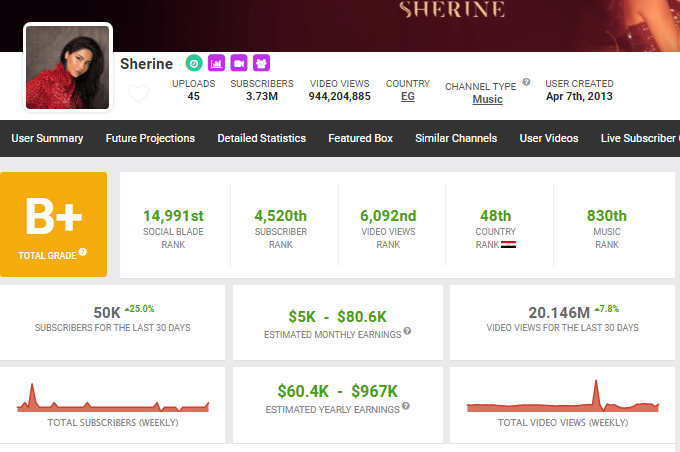Screen dimensions: 680x452
Task: Click the Total Subscribers weekly chart
Action: 113,399
